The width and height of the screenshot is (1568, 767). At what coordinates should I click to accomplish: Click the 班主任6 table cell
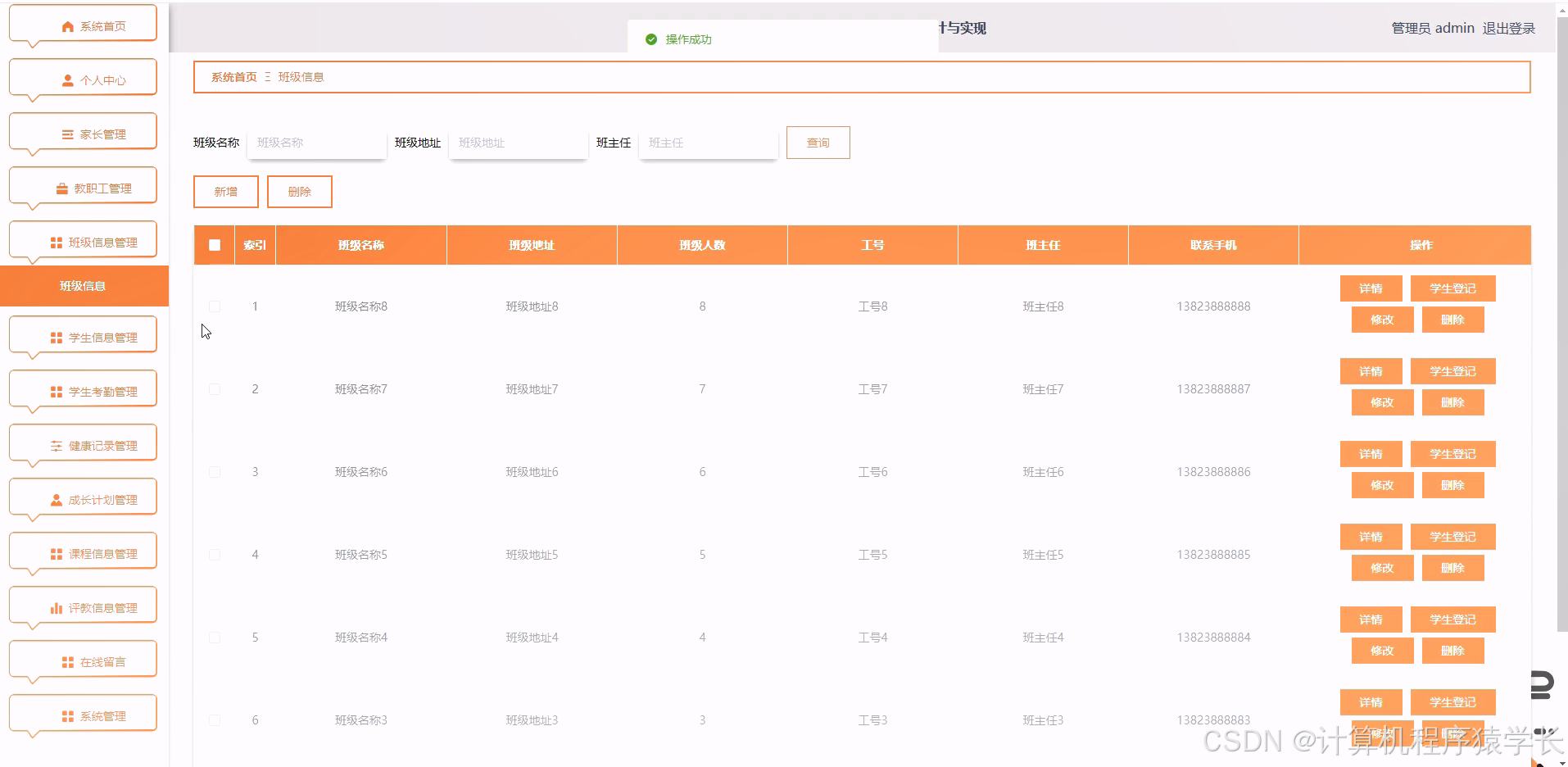[x=1043, y=472]
